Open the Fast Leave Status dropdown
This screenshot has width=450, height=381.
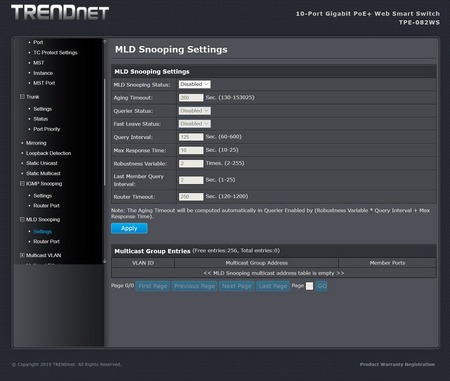(x=194, y=124)
